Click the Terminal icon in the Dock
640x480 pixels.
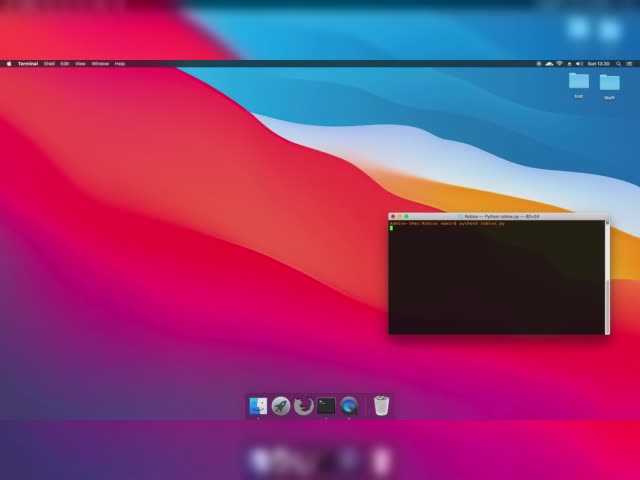326,406
